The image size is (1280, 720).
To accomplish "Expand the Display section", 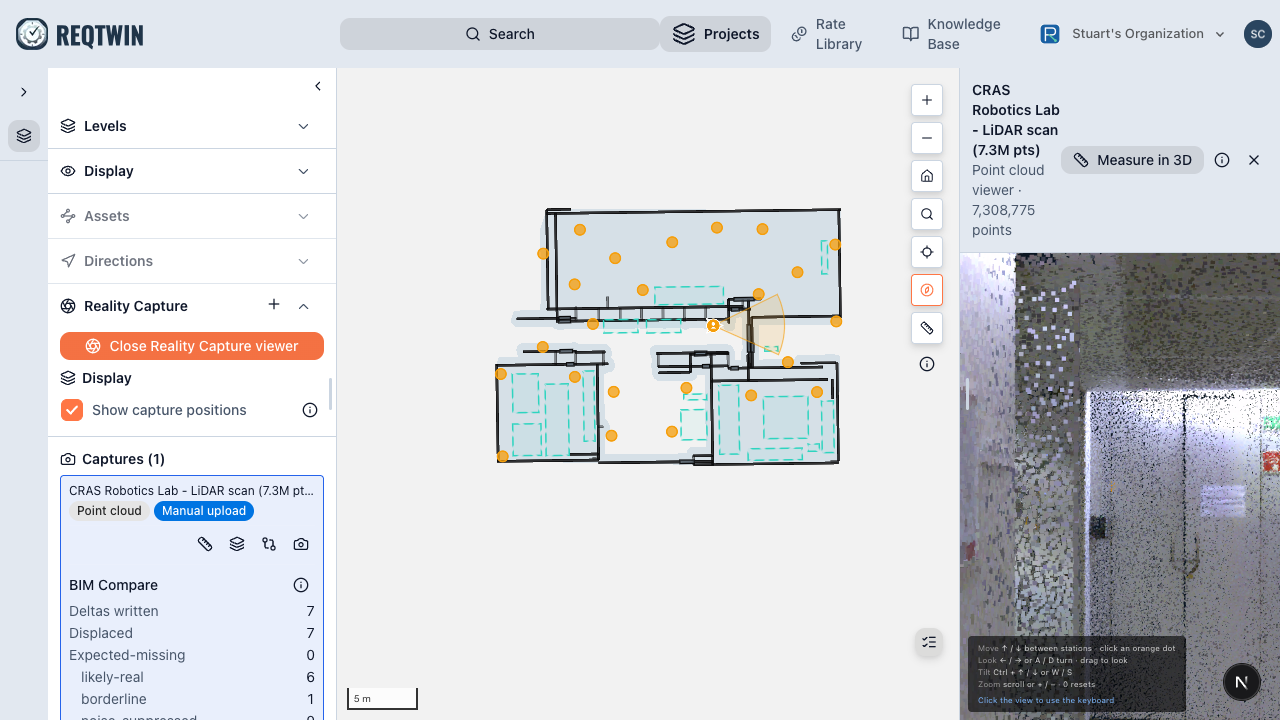I will pyautogui.click(x=192, y=171).
